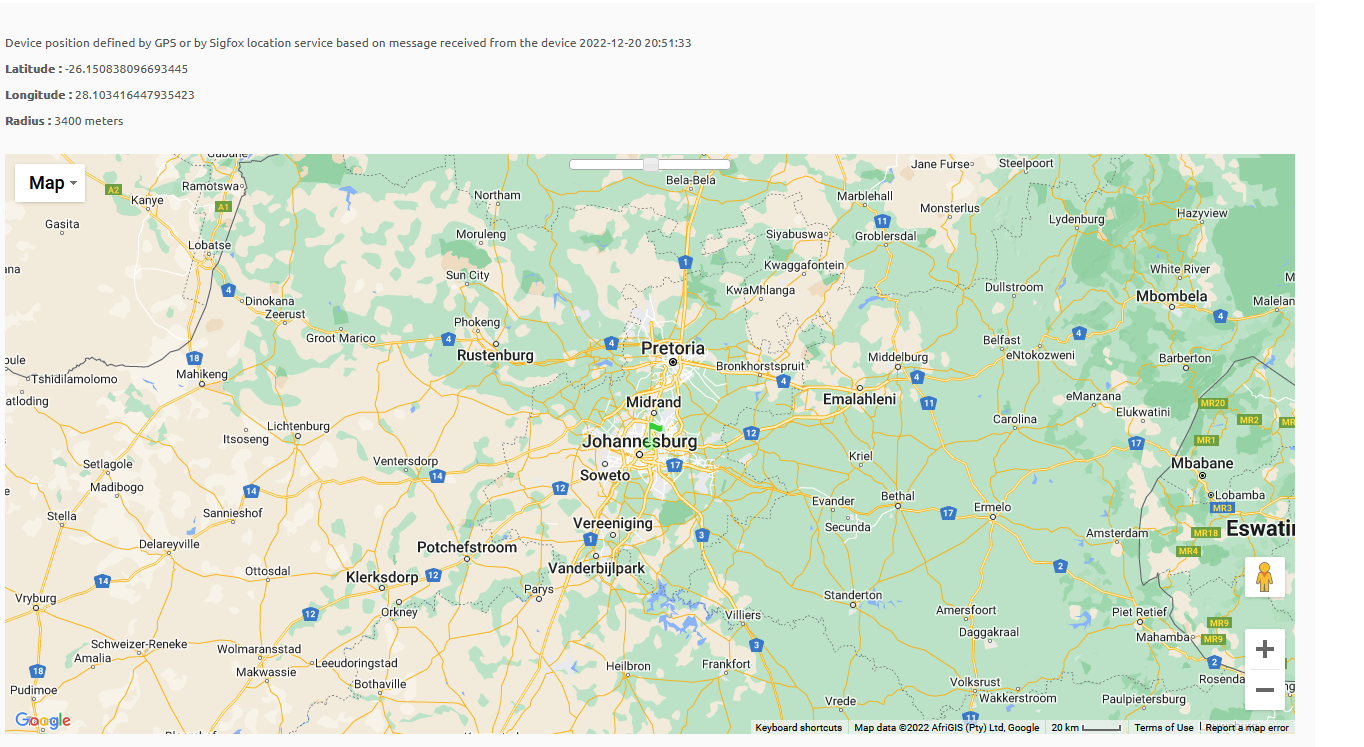Zoom in using the plus icon

(x=1265, y=649)
